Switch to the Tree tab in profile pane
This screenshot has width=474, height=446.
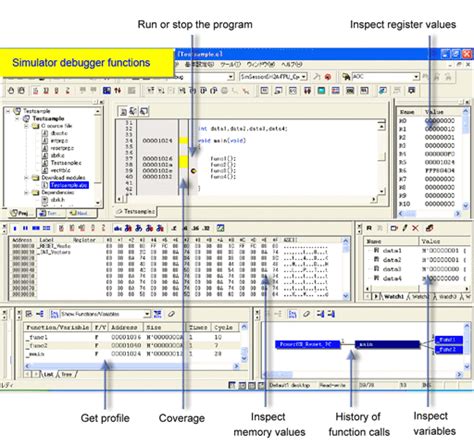(x=67, y=374)
